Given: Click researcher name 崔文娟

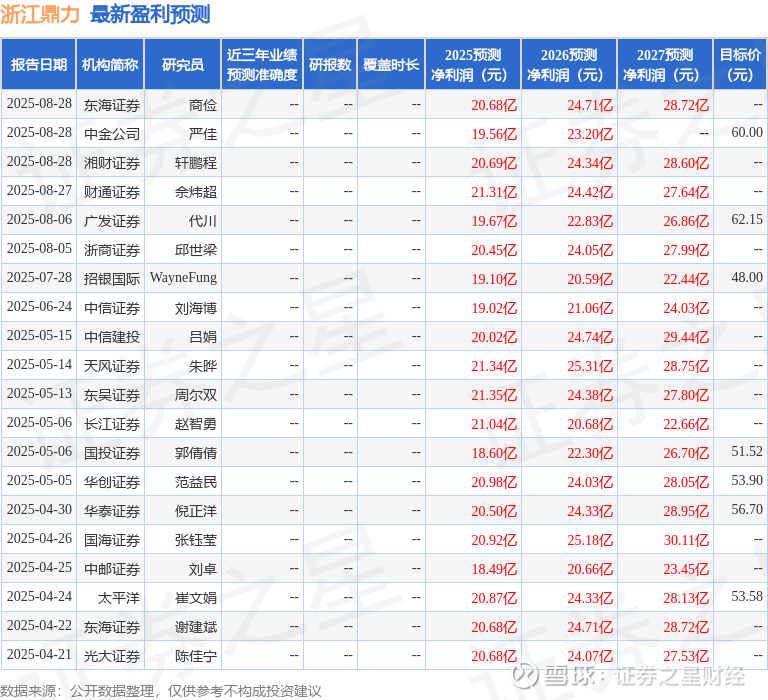Looking at the screenshot, I should click(x=195, y=598).
